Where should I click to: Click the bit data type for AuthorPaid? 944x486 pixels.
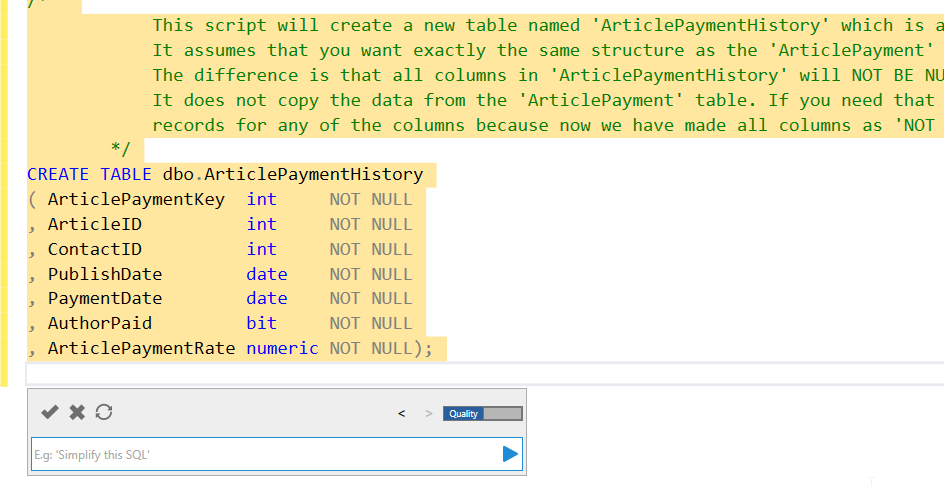pyautogui.click(x=261, y=323)
